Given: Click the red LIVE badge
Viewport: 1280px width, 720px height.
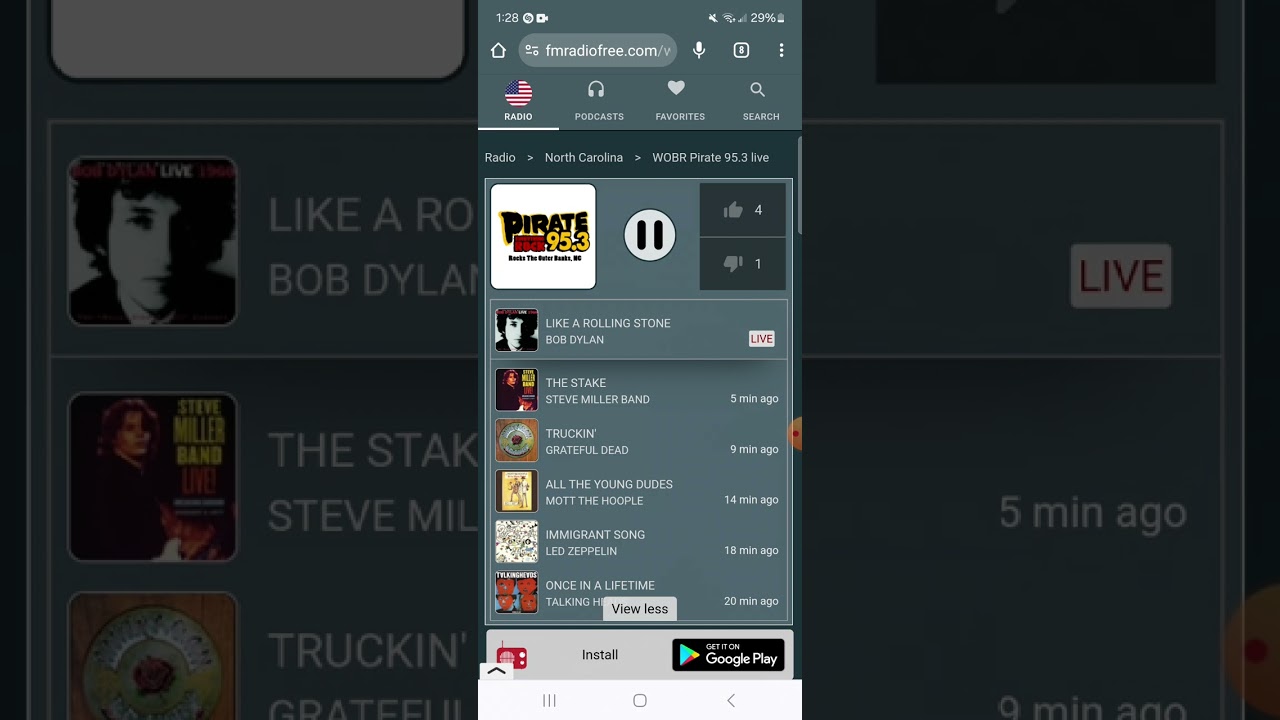Looking at the screenshot, I should 762,339.
